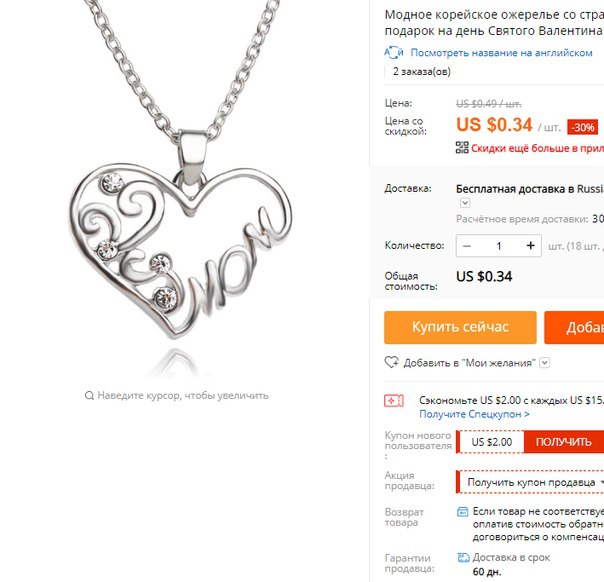Expand the shipping options dropdown arrow
604x582 pixels.
coord(465,203)
